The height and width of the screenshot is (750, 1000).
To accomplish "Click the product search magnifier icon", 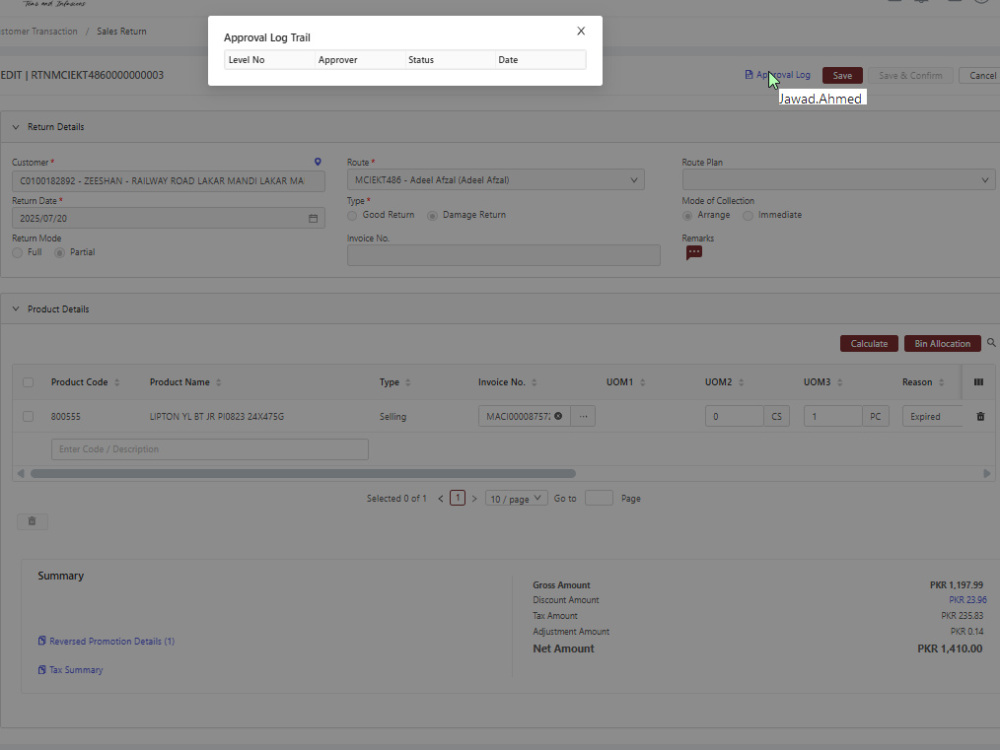I will (991, 343).
